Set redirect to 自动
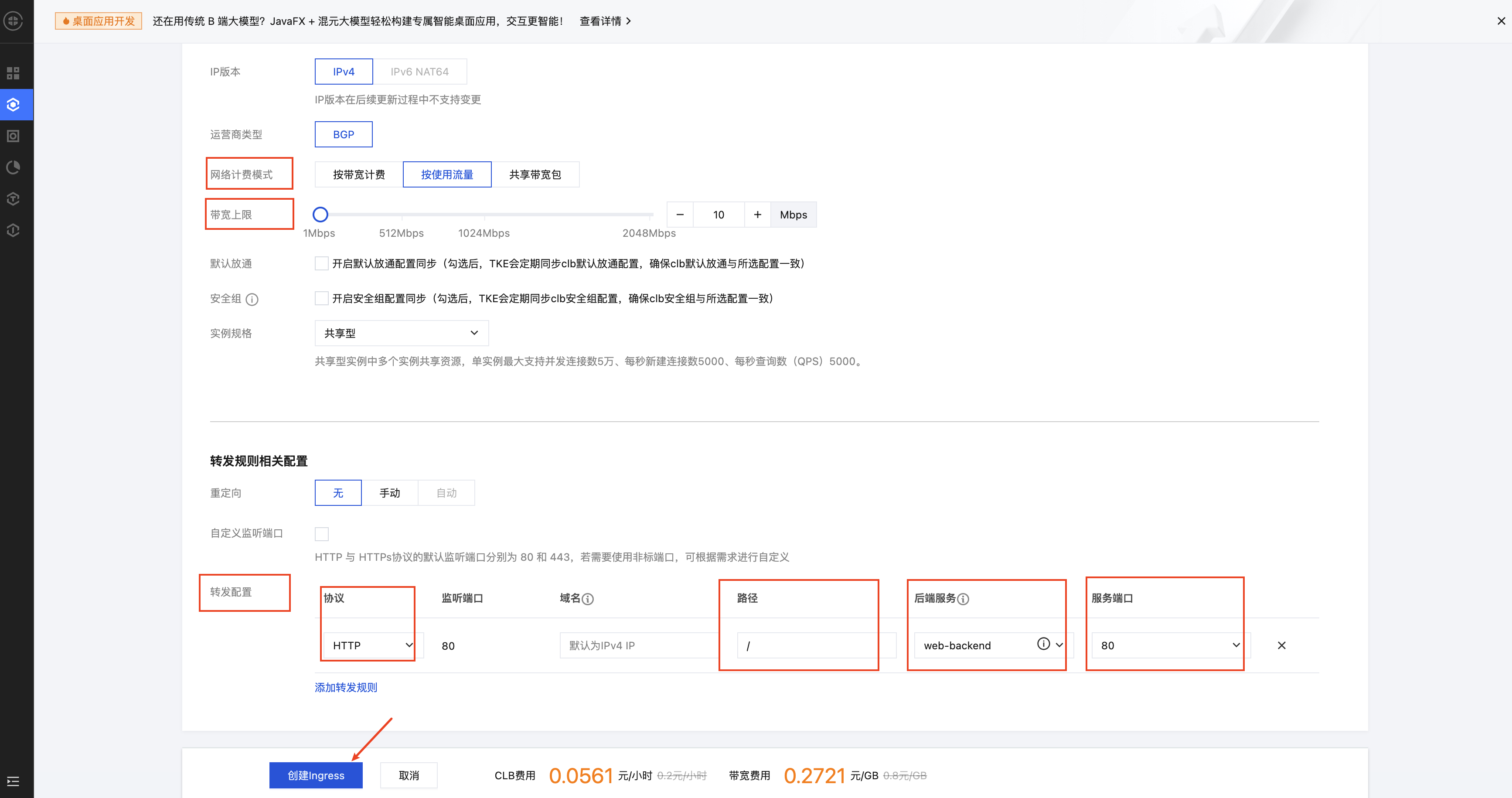1512x798 pixels. [x=446, y=493]
